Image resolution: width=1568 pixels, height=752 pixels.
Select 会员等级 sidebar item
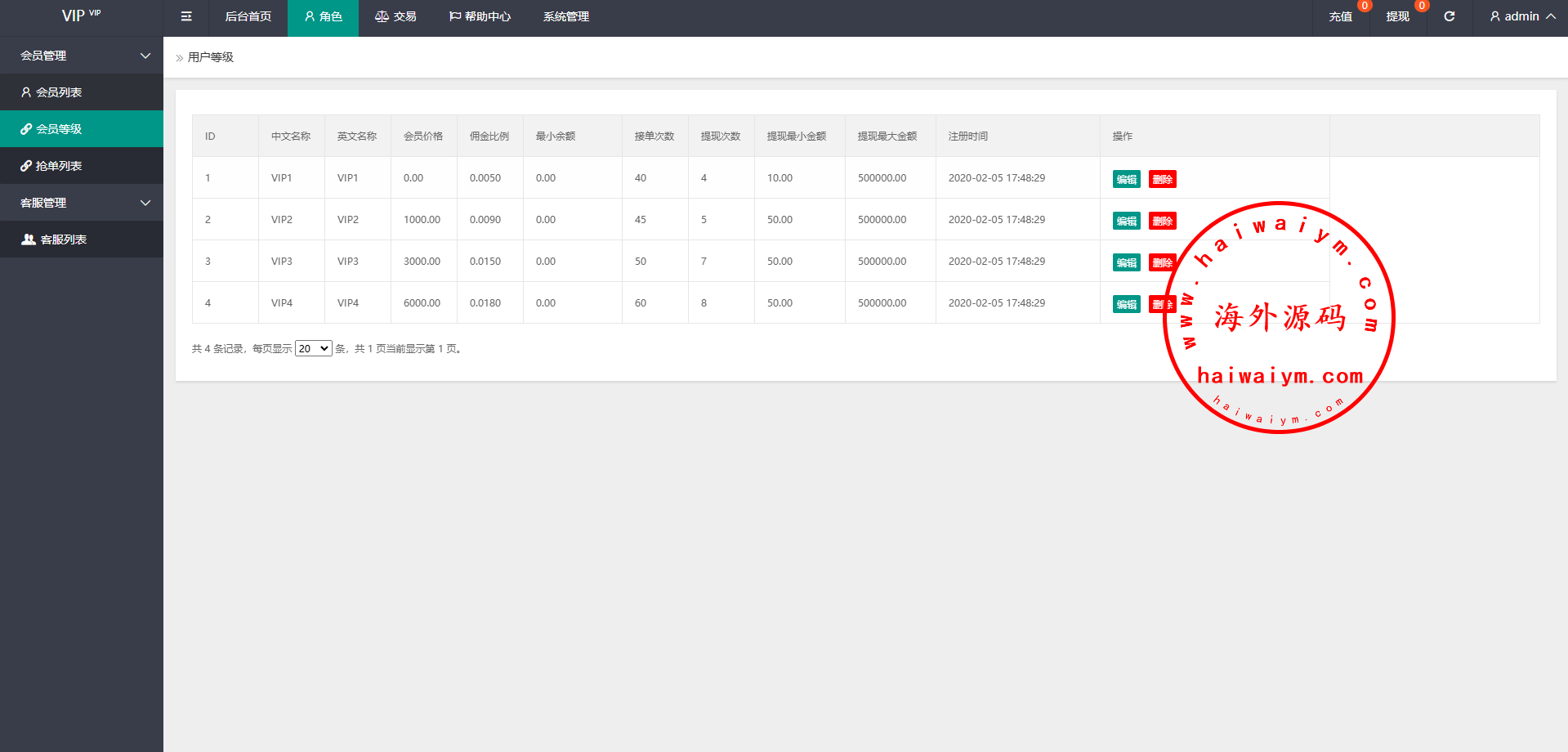click(59, 129)
